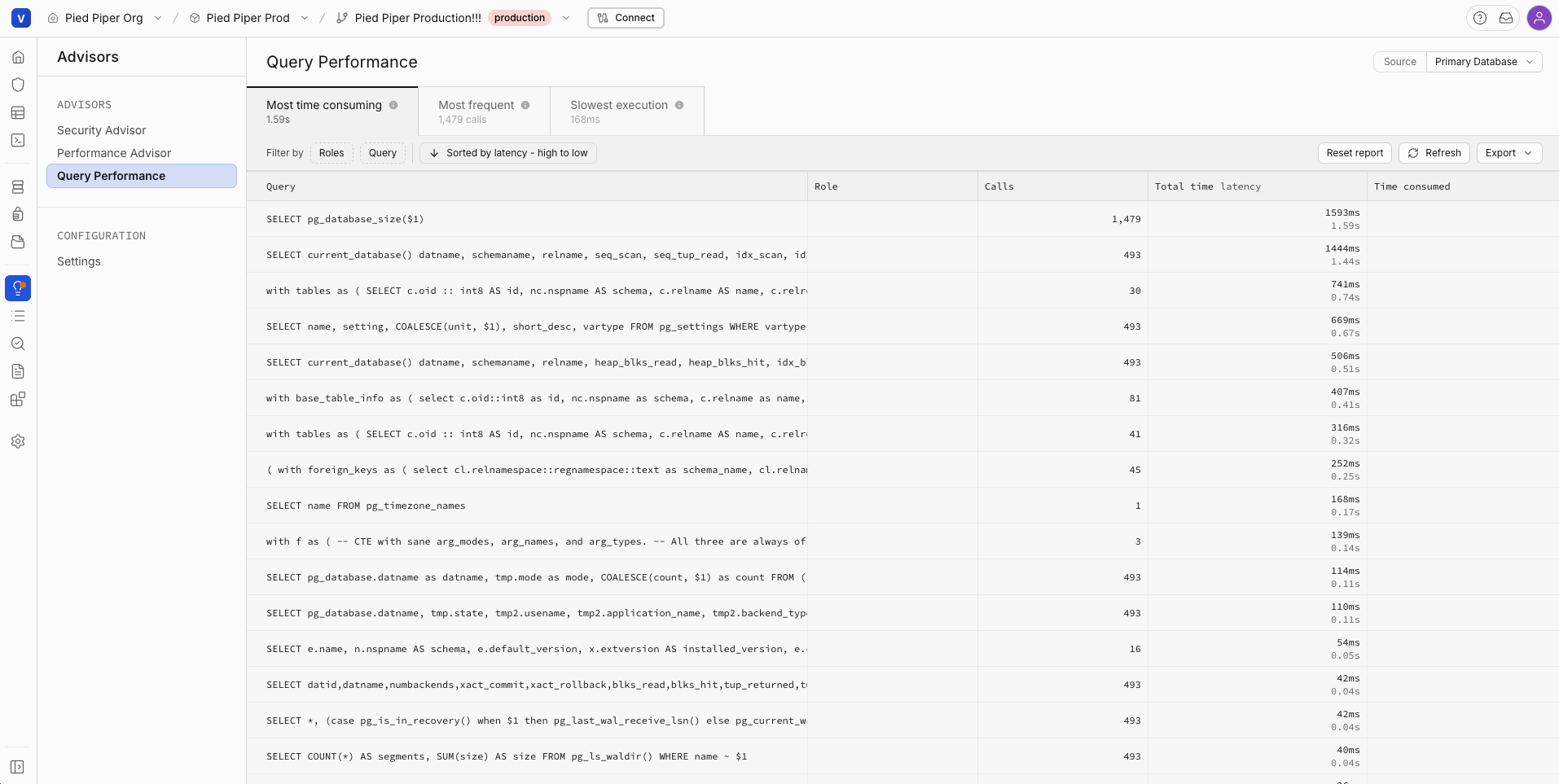Open the help question mark icon
The height and width of the screenshot is (784, 1559).
[x=1482, y=17]
